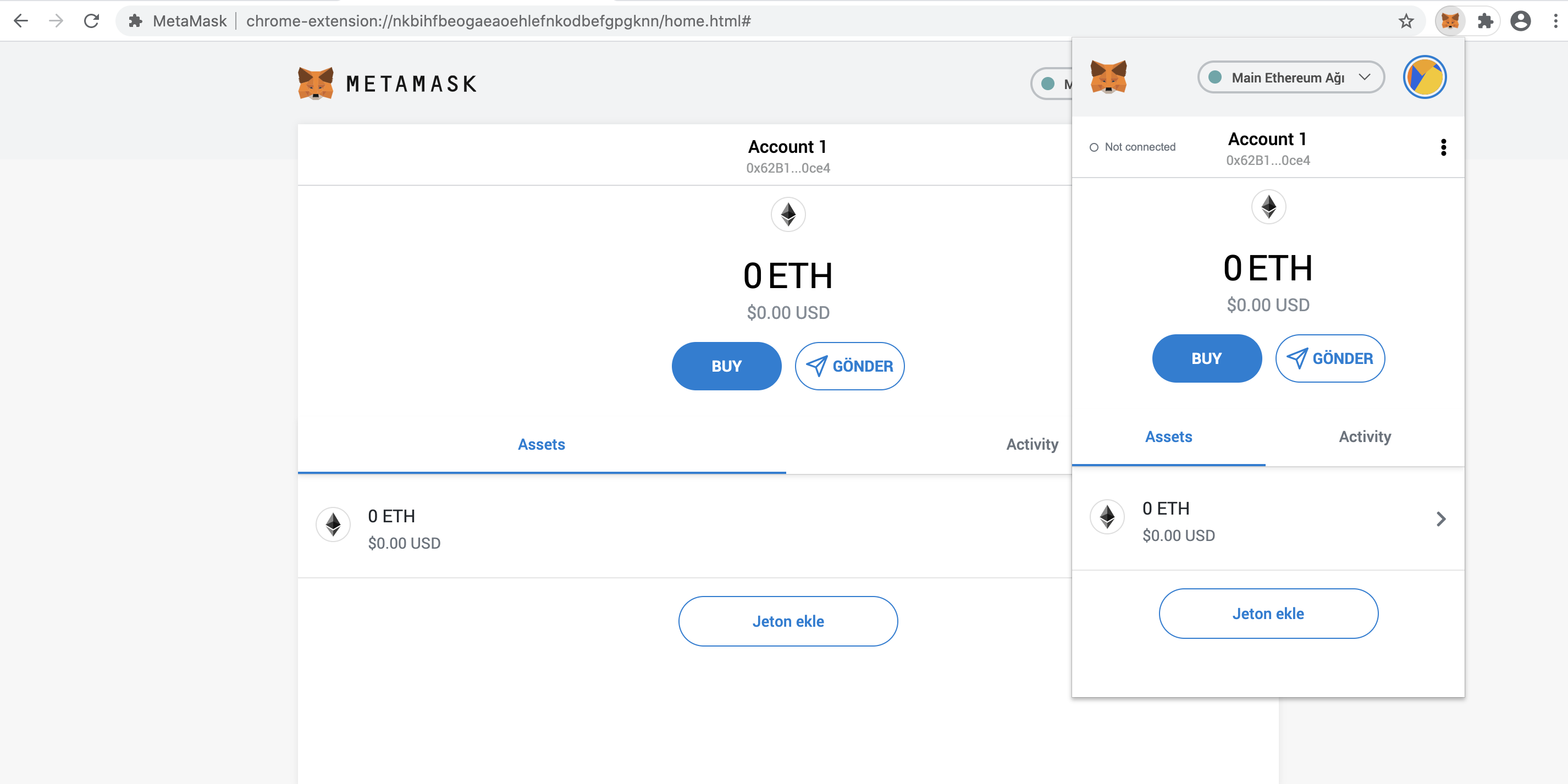Switch to Assets tab in popup
The width and height of the screenshot is (1568, 784).
pos(1168,437)
